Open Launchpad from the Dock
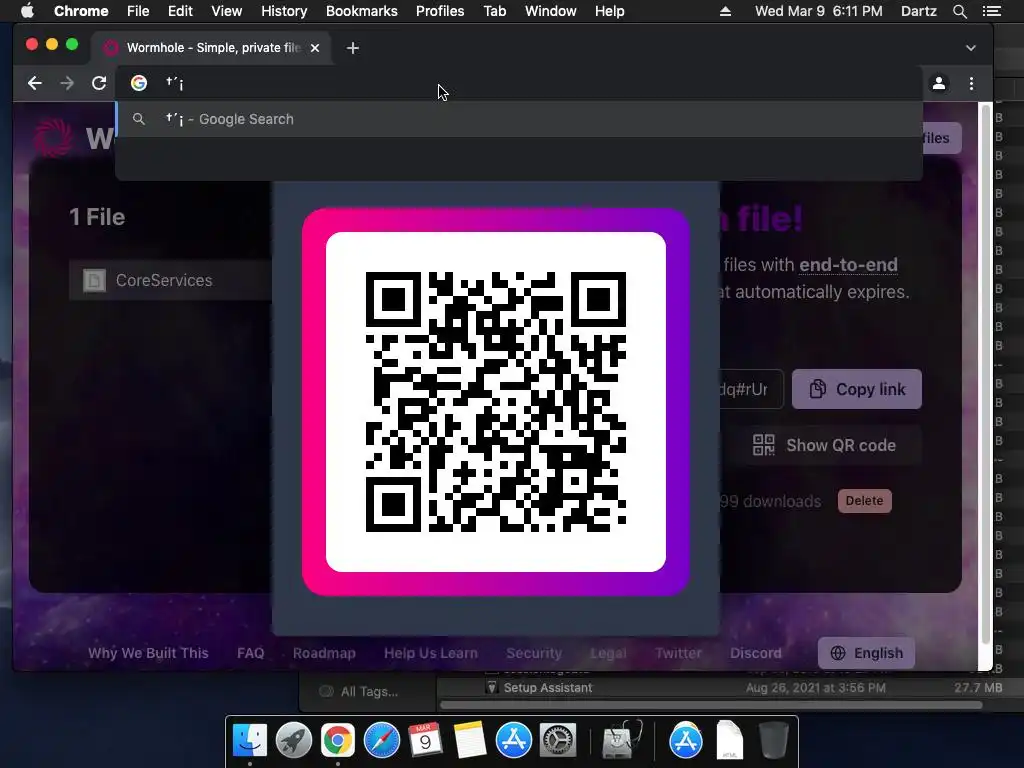1024x768 pixels. tap(294, 741)
